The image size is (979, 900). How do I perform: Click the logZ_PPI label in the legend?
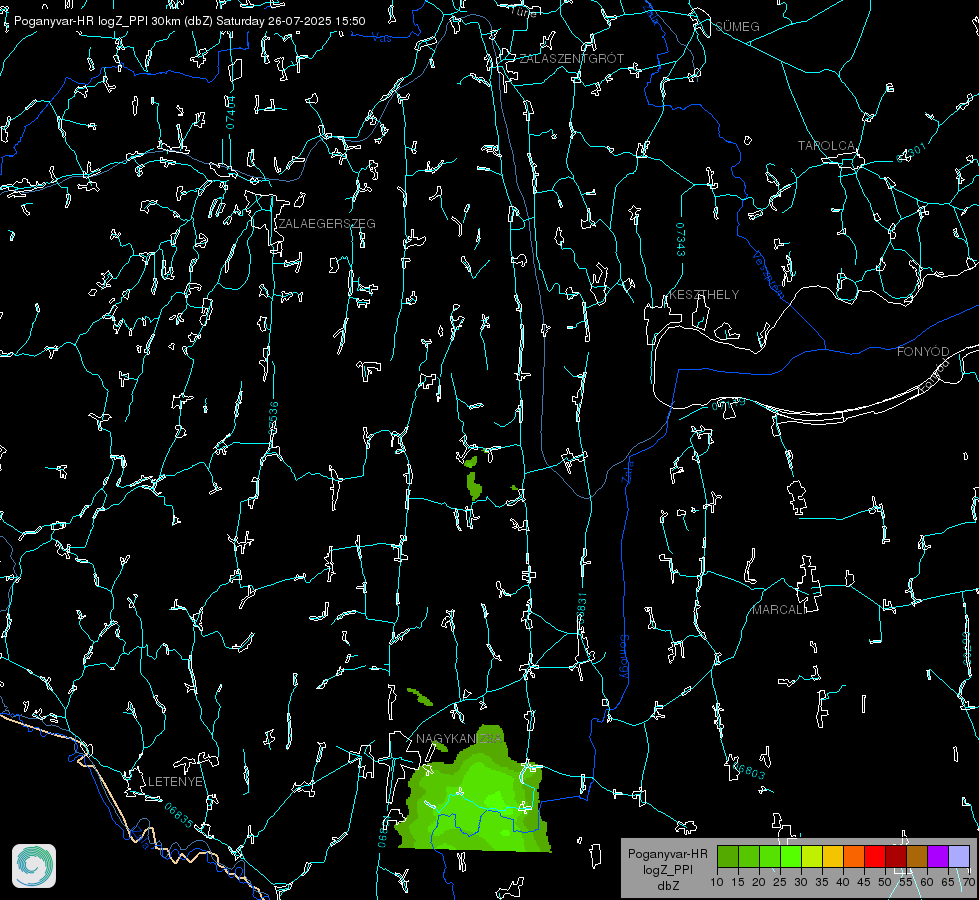[668, 870]
